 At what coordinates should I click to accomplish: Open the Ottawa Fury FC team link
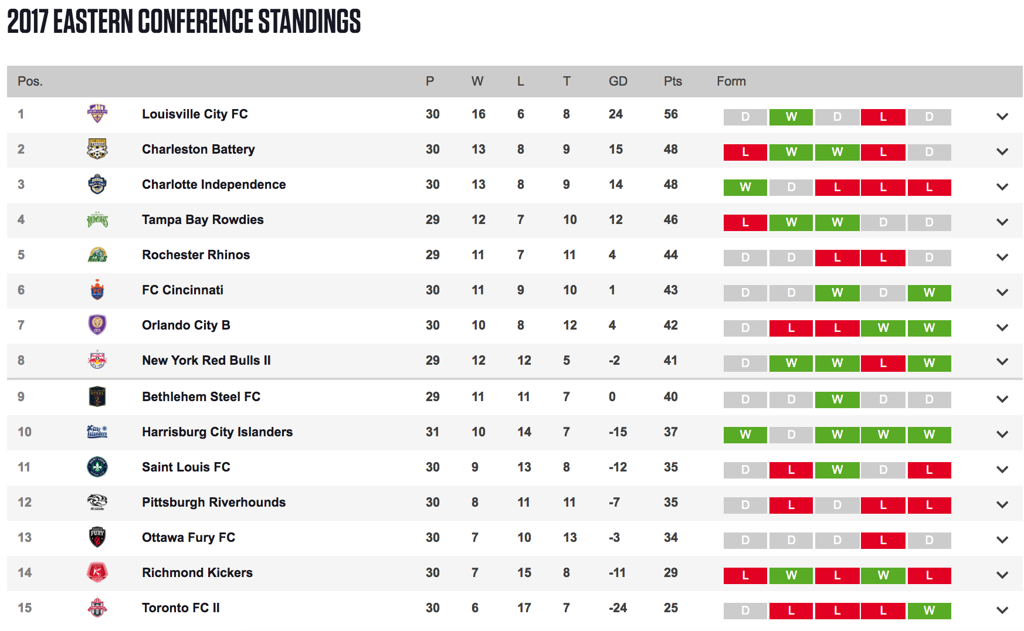click(188, 538)
